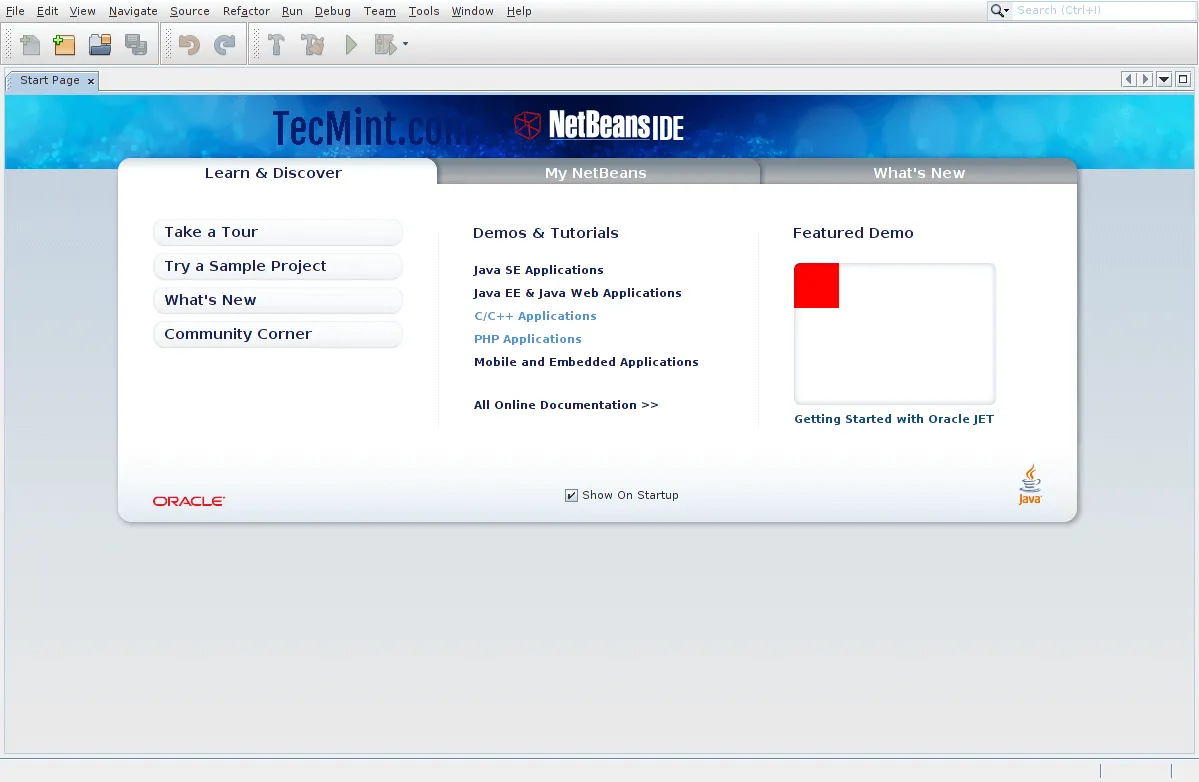This screenshot has width=1199, height=782.
Task: Click the New Project toolbar icon
Action: coord(65,45)
